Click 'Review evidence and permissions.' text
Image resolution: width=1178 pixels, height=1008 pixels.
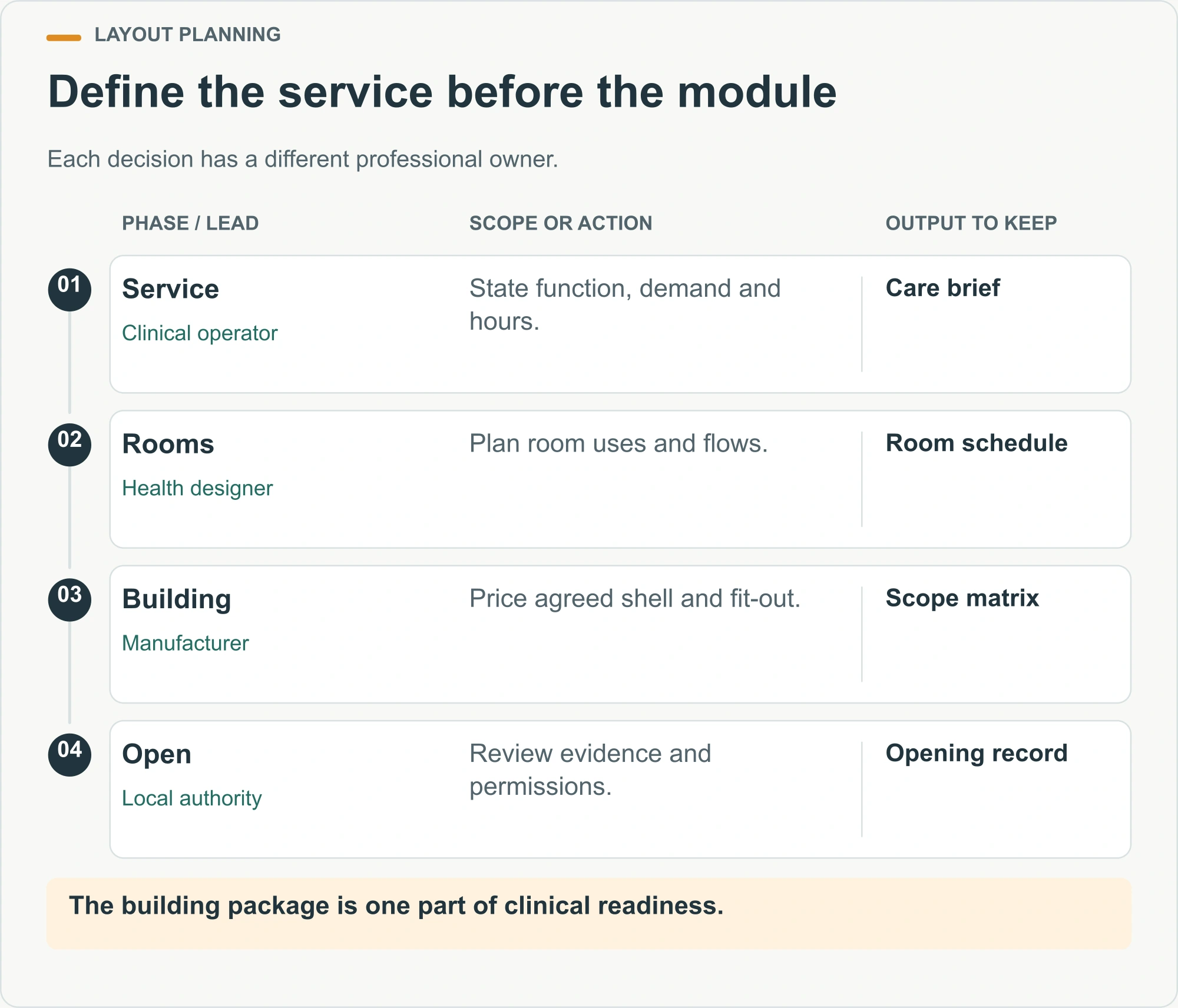(x=590, y=770)
